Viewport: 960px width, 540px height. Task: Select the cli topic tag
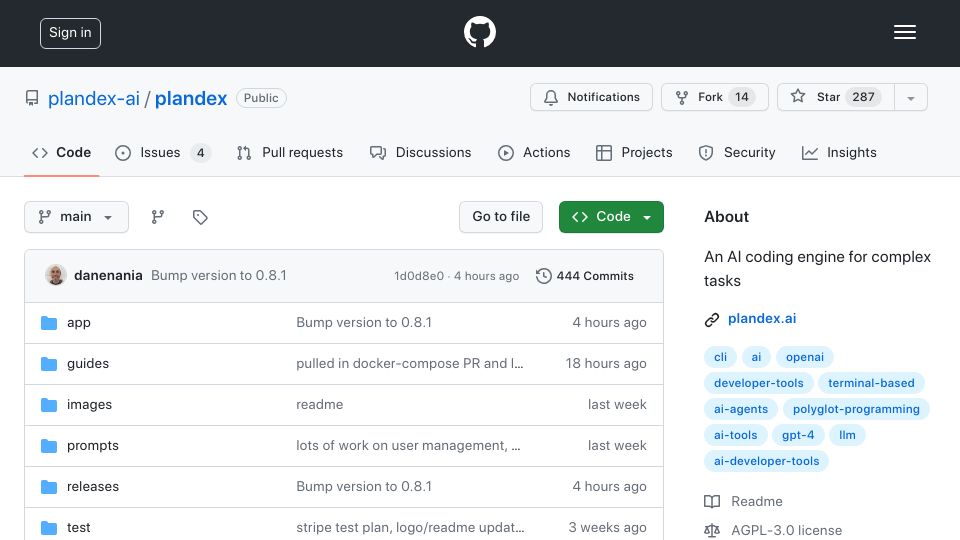point(721,357)
